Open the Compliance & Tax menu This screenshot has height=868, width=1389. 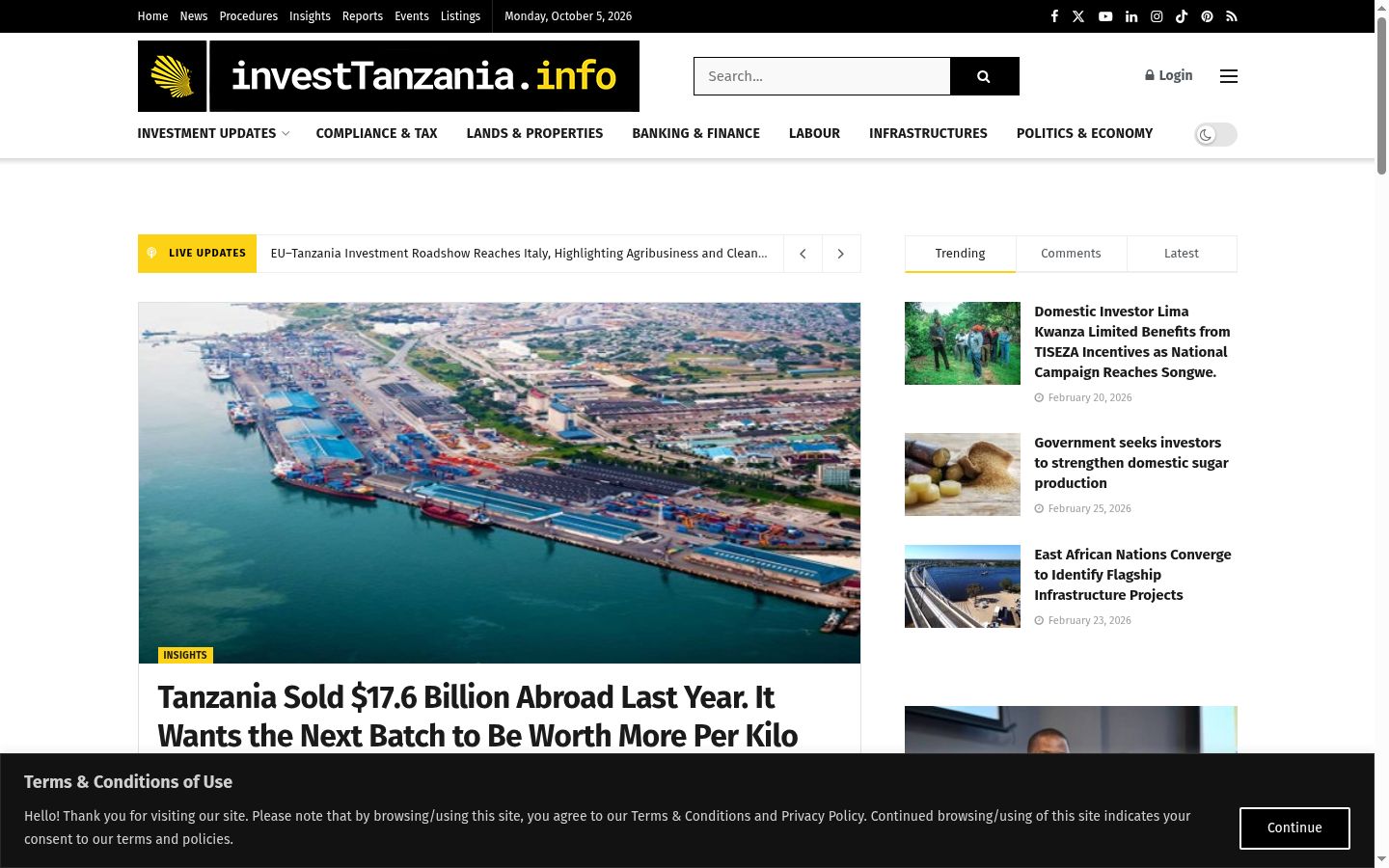point(377,133)
